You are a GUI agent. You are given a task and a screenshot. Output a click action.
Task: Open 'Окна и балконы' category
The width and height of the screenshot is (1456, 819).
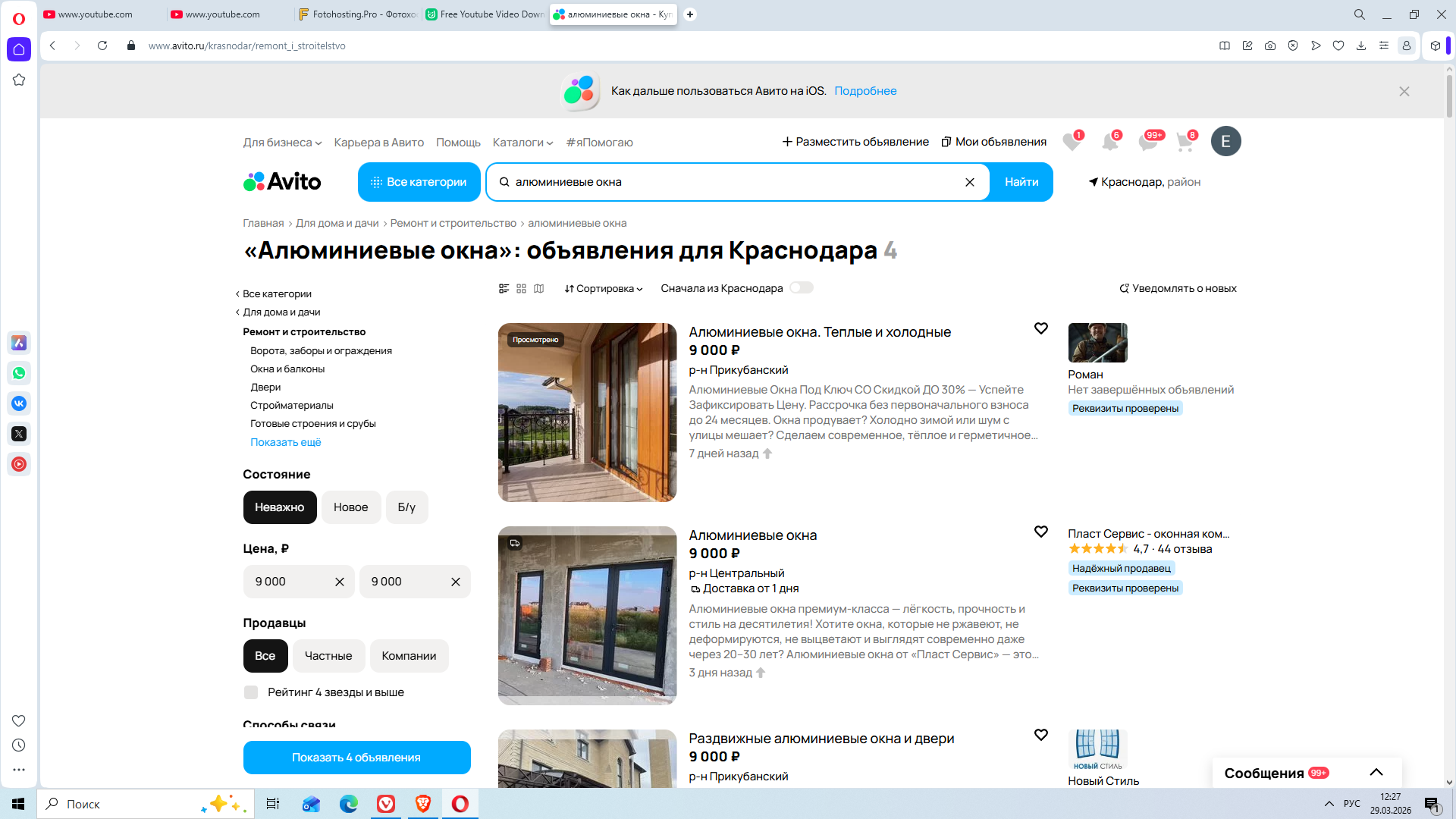coord(287,369)
